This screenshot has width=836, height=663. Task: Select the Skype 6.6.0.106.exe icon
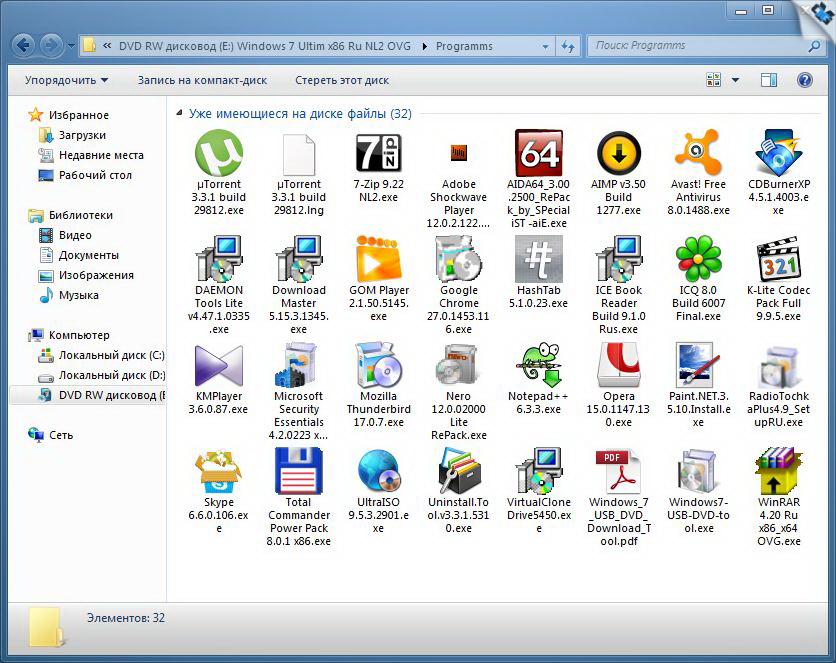click(219, 472)
